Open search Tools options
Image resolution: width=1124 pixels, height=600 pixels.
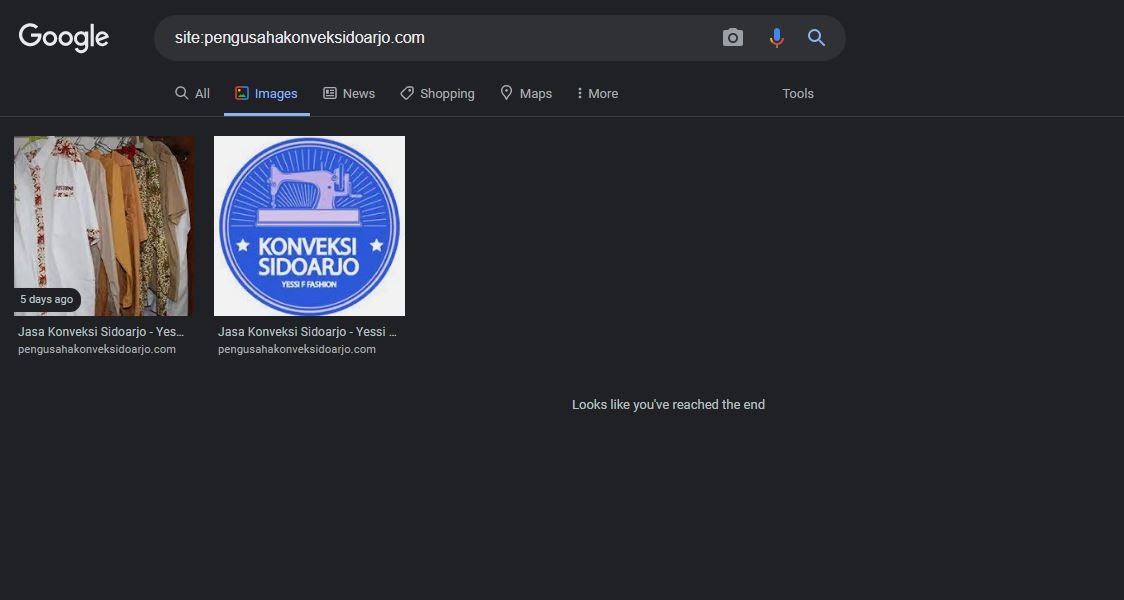pos(798,93)
